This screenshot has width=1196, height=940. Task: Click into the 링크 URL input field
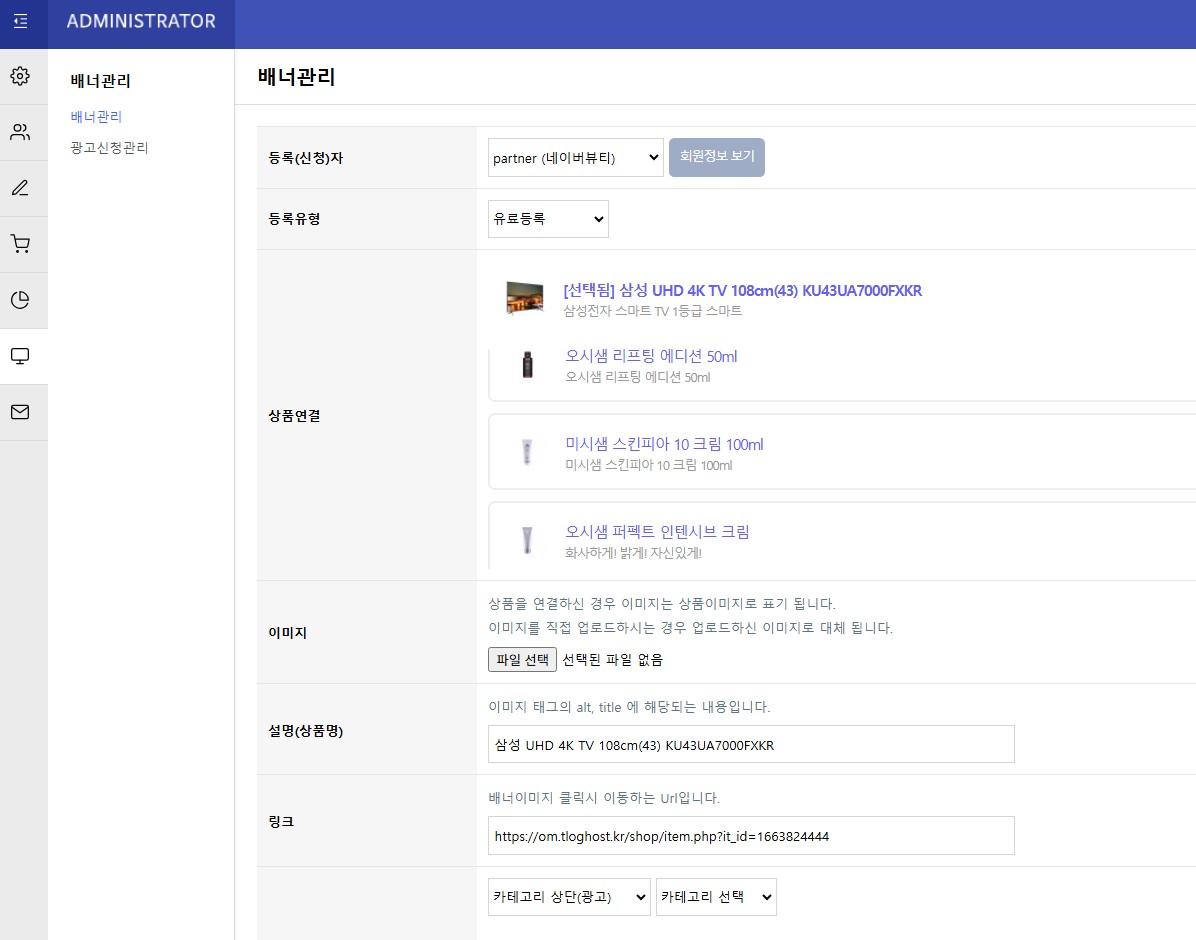coord(750,836)
